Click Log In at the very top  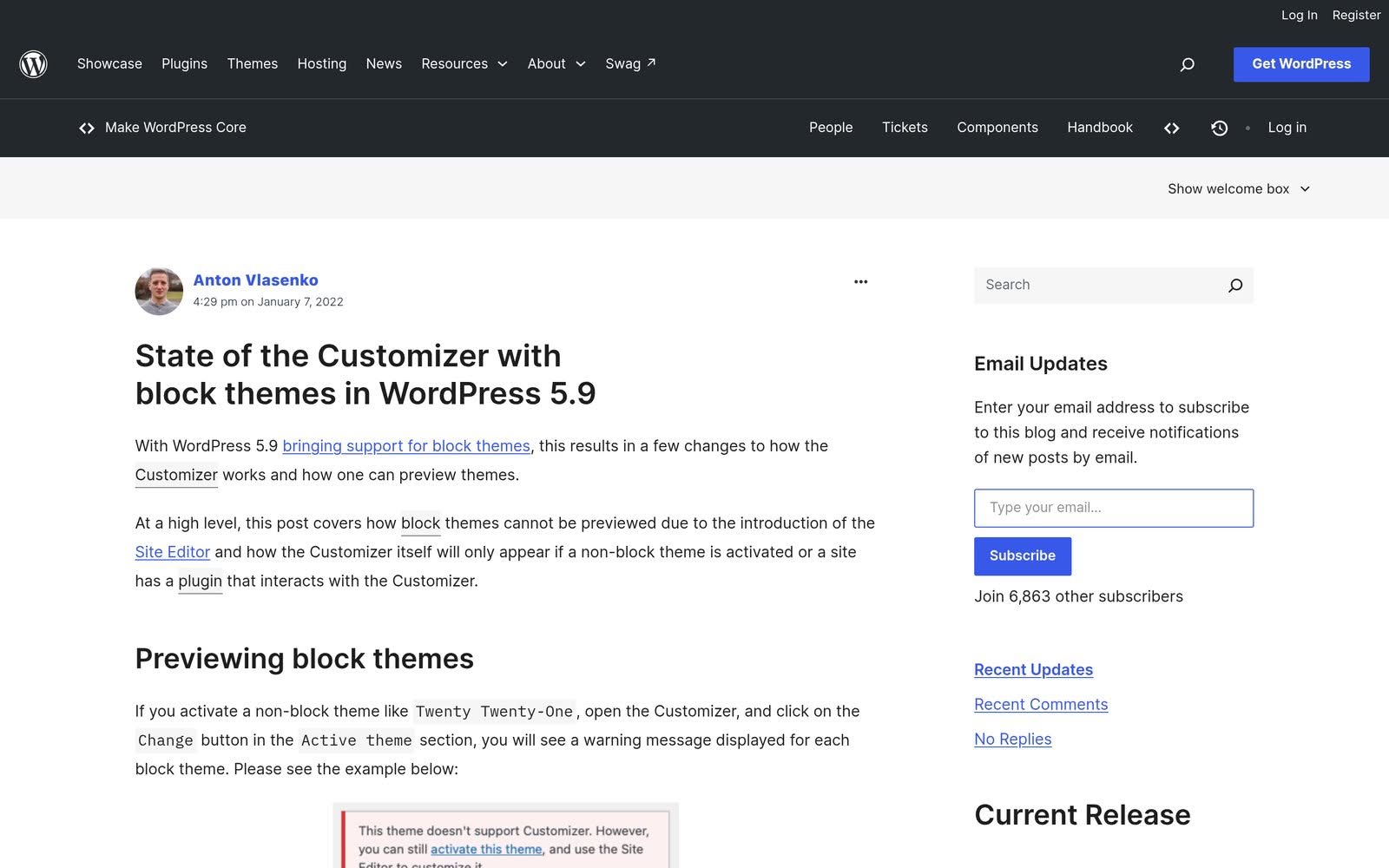click(1299, 15)
